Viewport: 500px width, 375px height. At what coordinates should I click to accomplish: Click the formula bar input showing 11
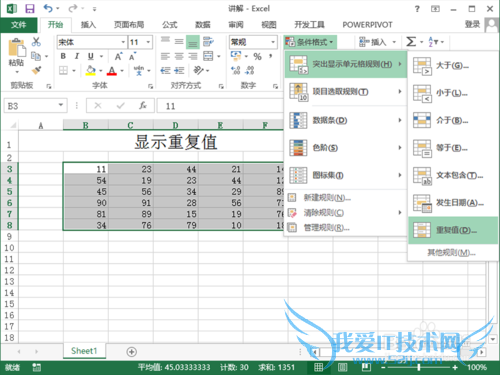coord(220,106)
